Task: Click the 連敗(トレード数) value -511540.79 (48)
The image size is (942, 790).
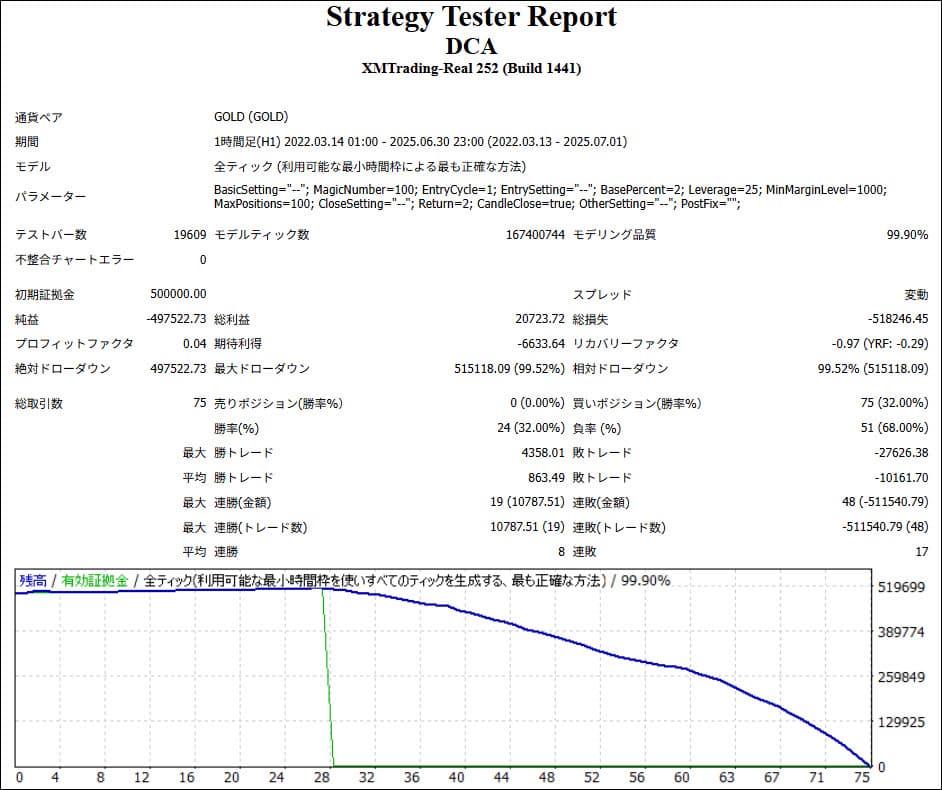Action: 886,527
